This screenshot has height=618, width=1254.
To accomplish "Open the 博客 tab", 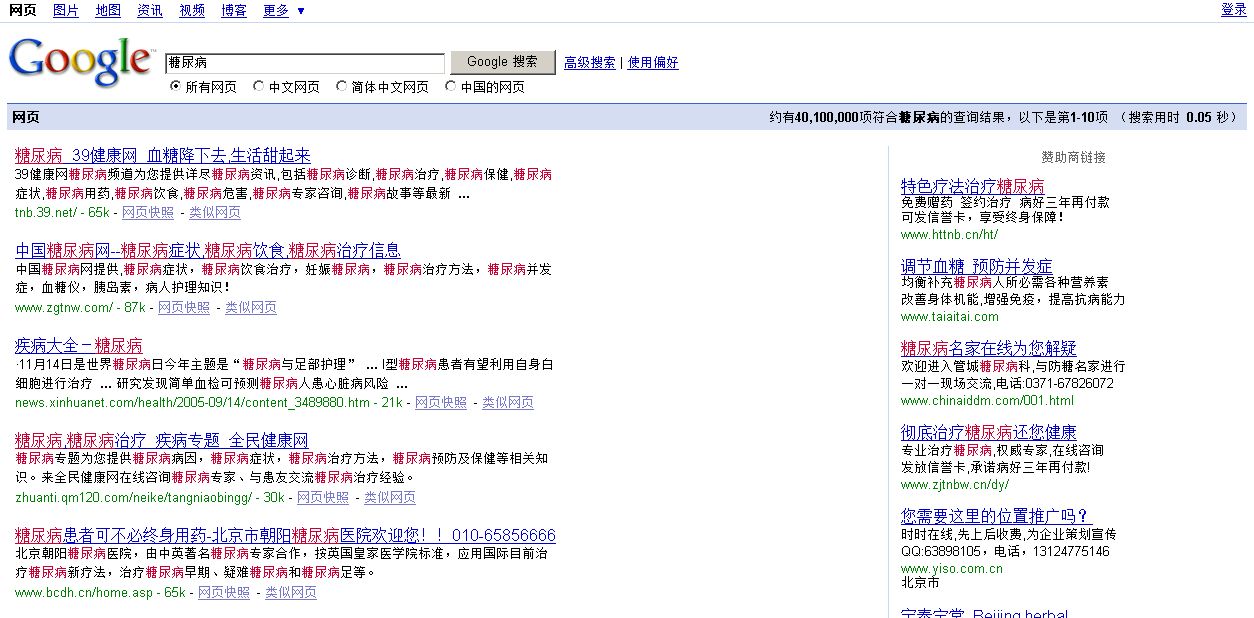I will pos(234,10).
